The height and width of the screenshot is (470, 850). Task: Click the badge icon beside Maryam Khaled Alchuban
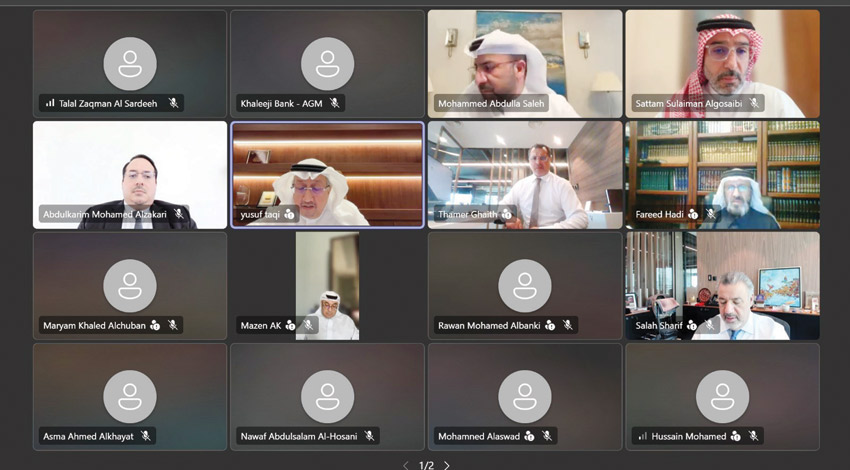point(155,325)
